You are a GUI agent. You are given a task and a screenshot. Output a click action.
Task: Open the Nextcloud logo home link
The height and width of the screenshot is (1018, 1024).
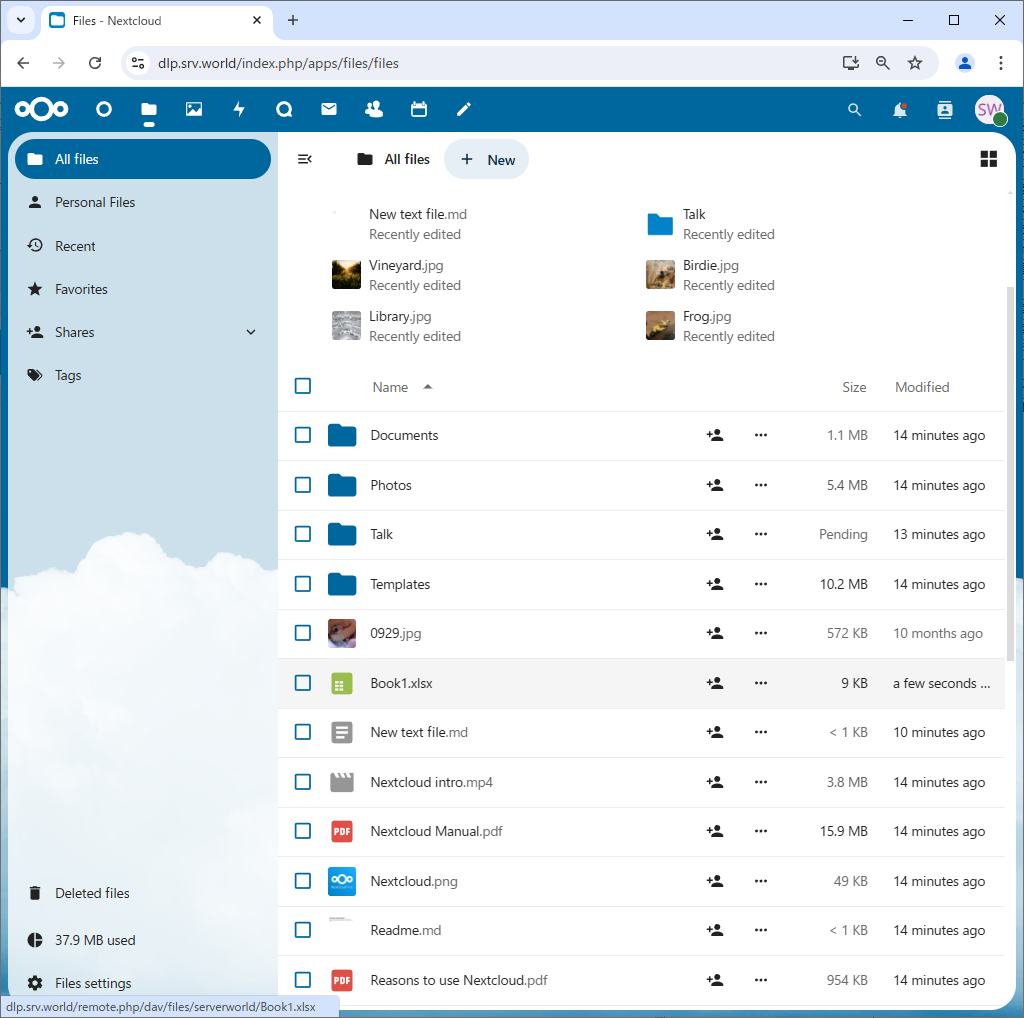41,109
